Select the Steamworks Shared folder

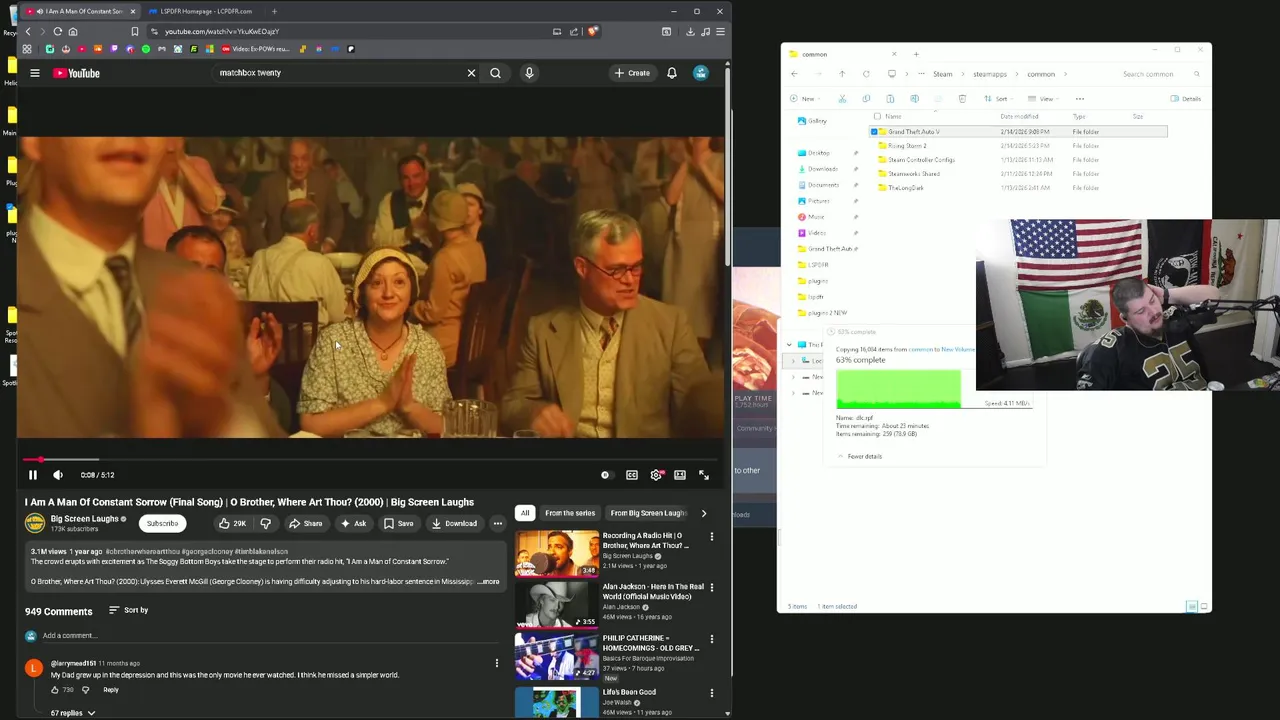point(914,174)
